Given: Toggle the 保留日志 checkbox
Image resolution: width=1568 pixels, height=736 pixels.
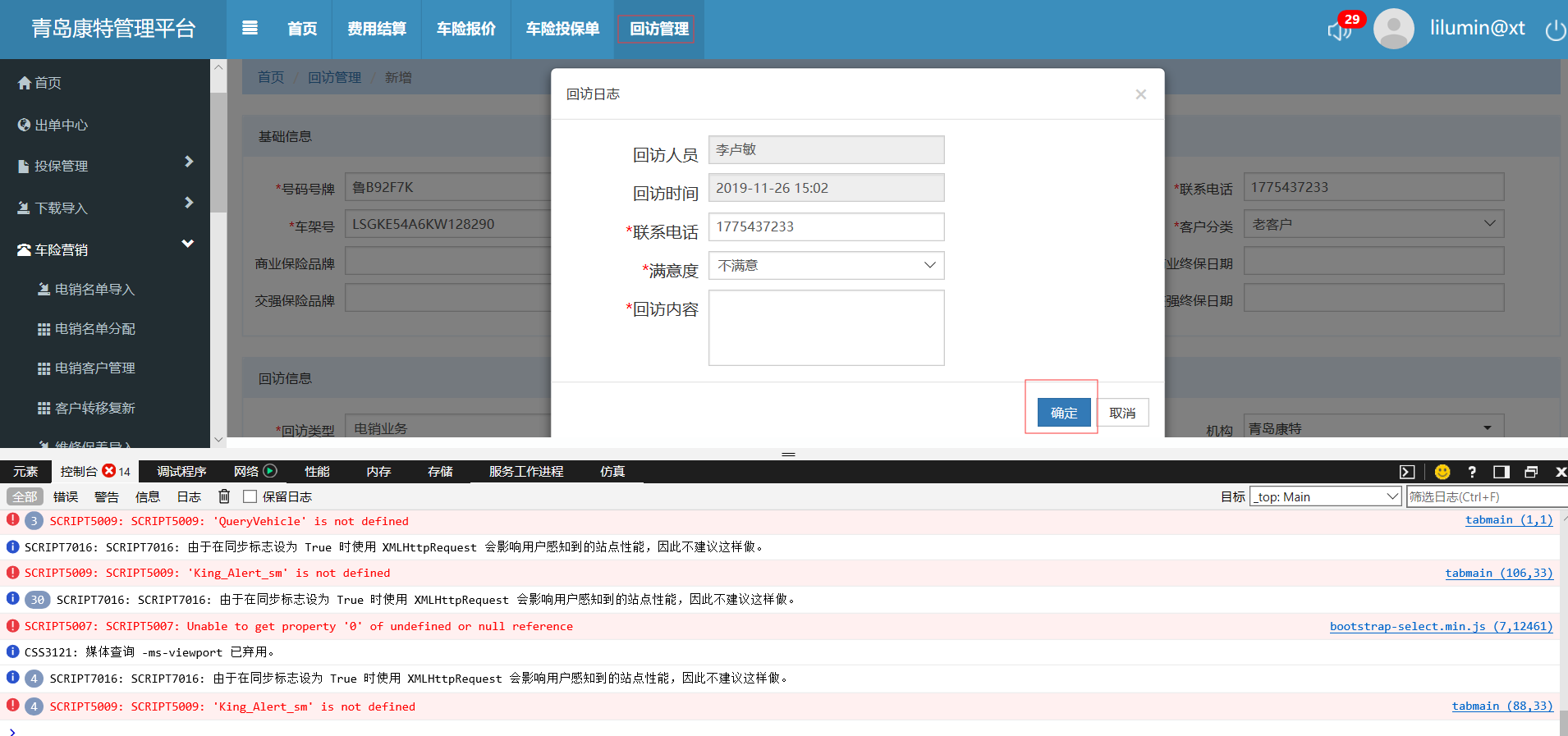Looking at the screenshot, I should (x=250, y=496).
